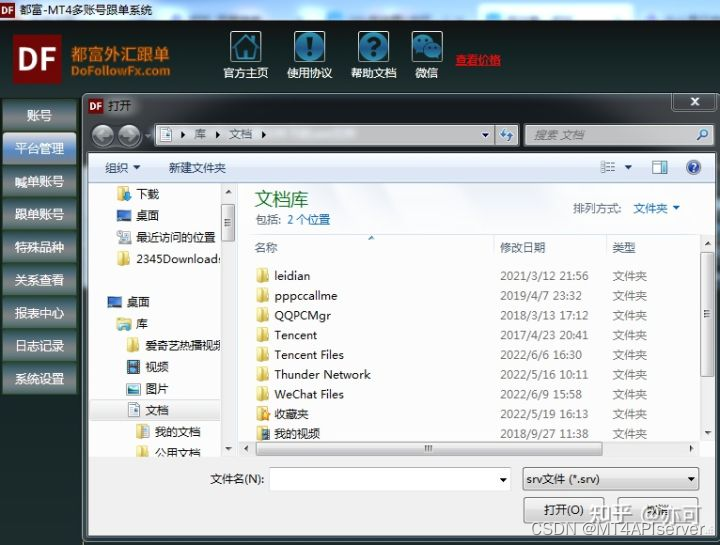Image resolution: width=720 pixels, height=545 pixels.
Task: Click the refresh button beside address bar
Action: 506,135
